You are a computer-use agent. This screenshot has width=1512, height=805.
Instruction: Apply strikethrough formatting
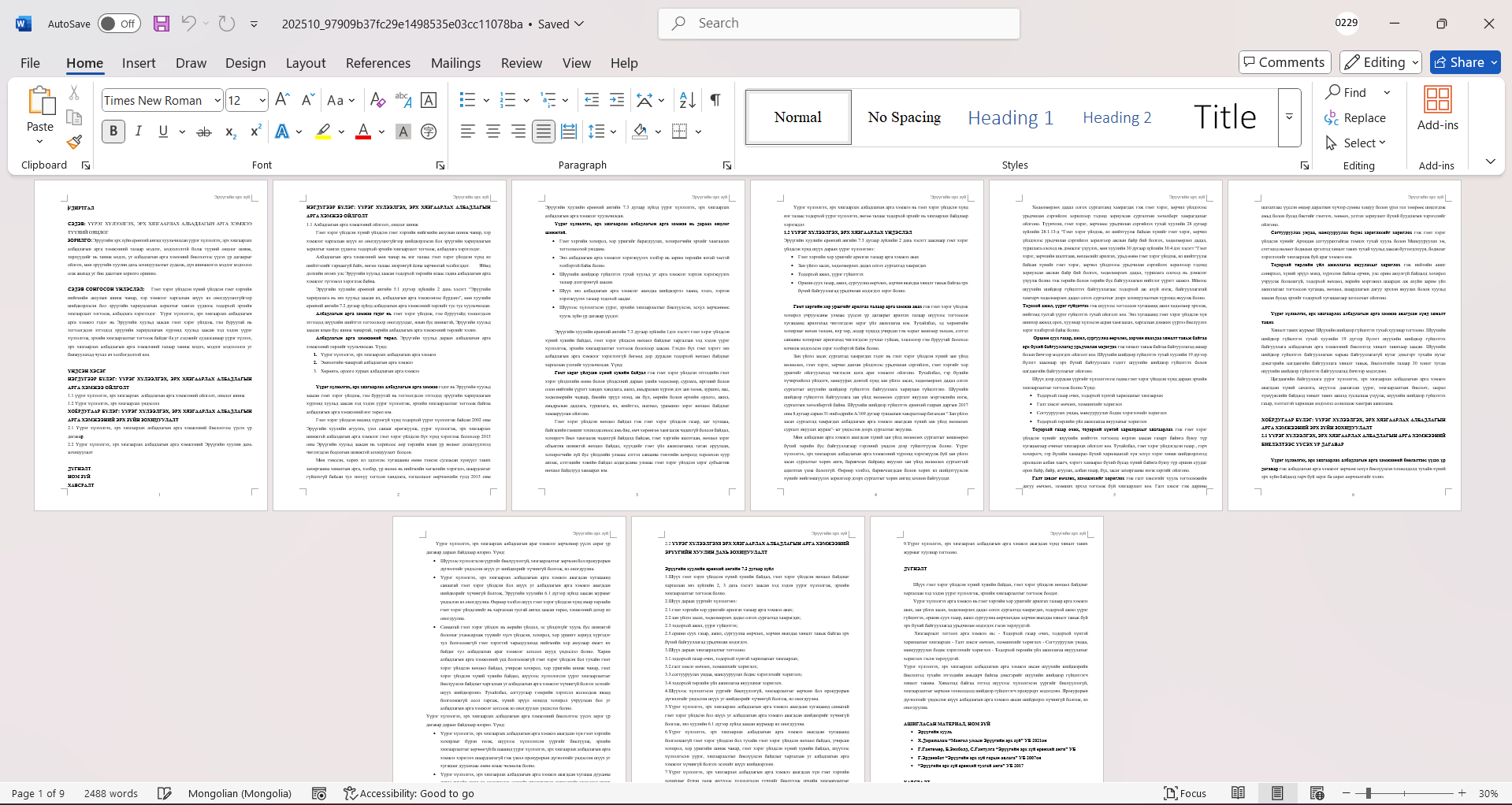[204, 132]
